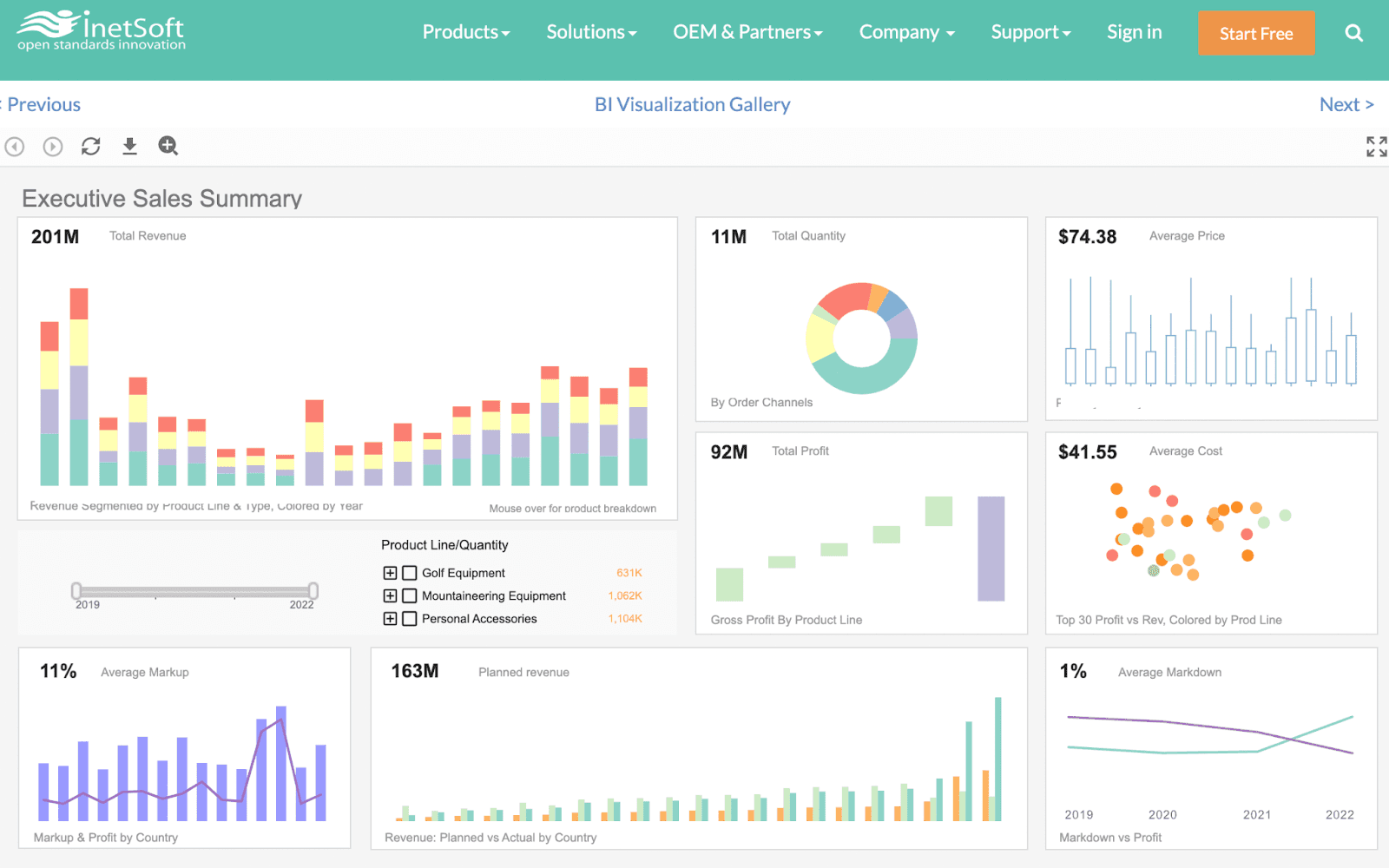Go back with the previous-page arrow icon
The width and height of the screenshot is (1389, 868).
point(15,147)
